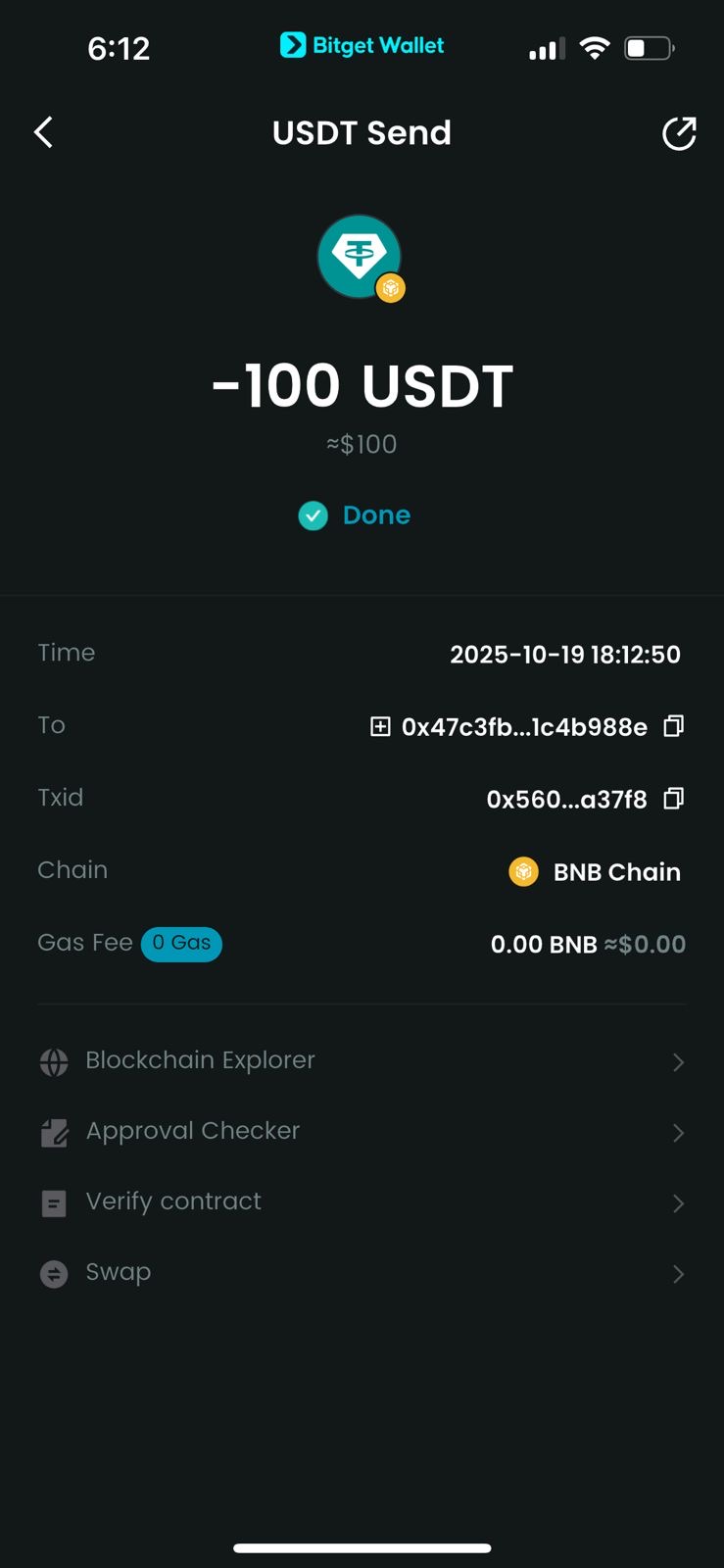Tap Bitget Wallet label in status bar

[362, 45]
